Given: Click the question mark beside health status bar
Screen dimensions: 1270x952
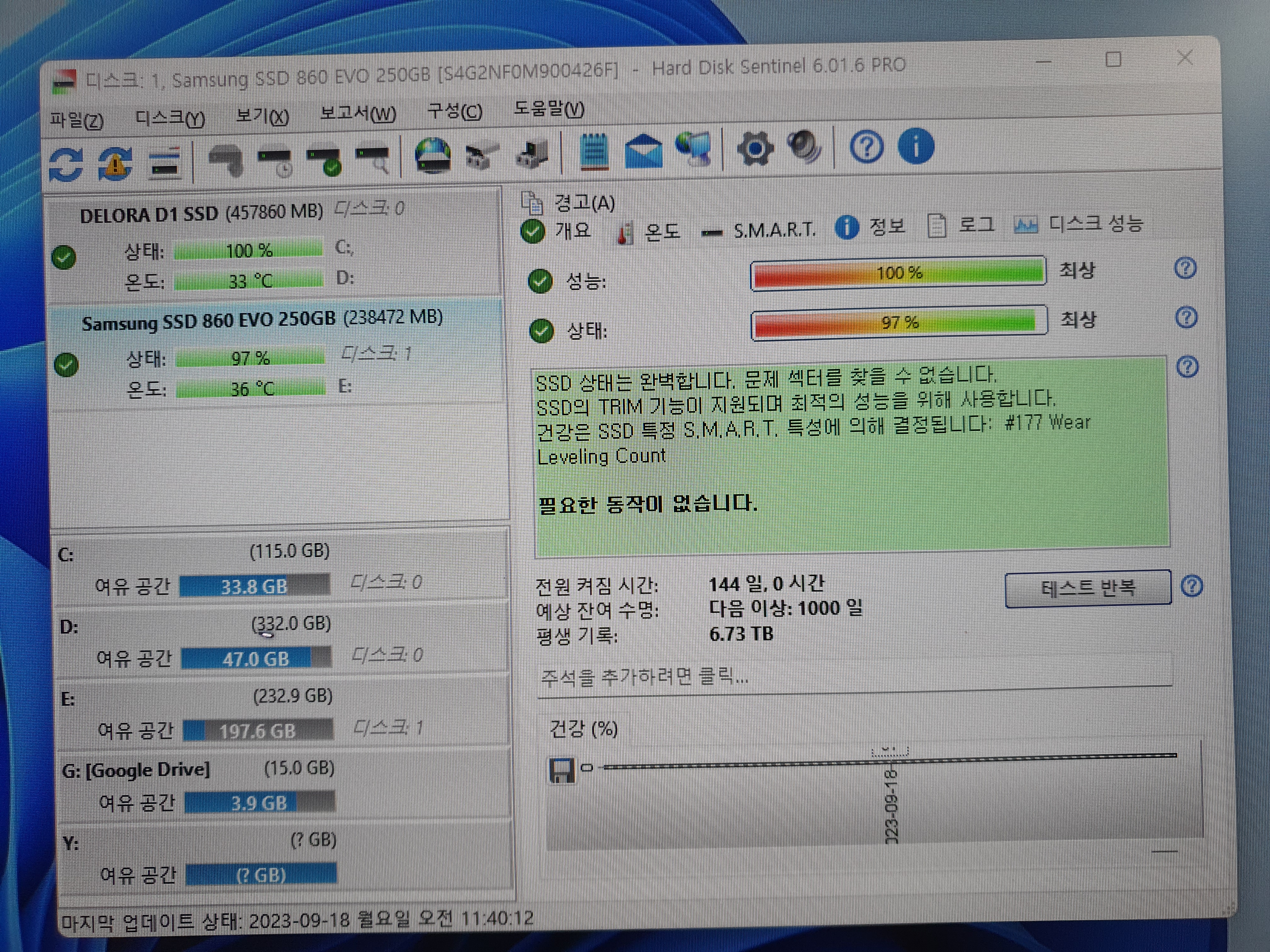Looking at the screenshot, I should 1186,317.
